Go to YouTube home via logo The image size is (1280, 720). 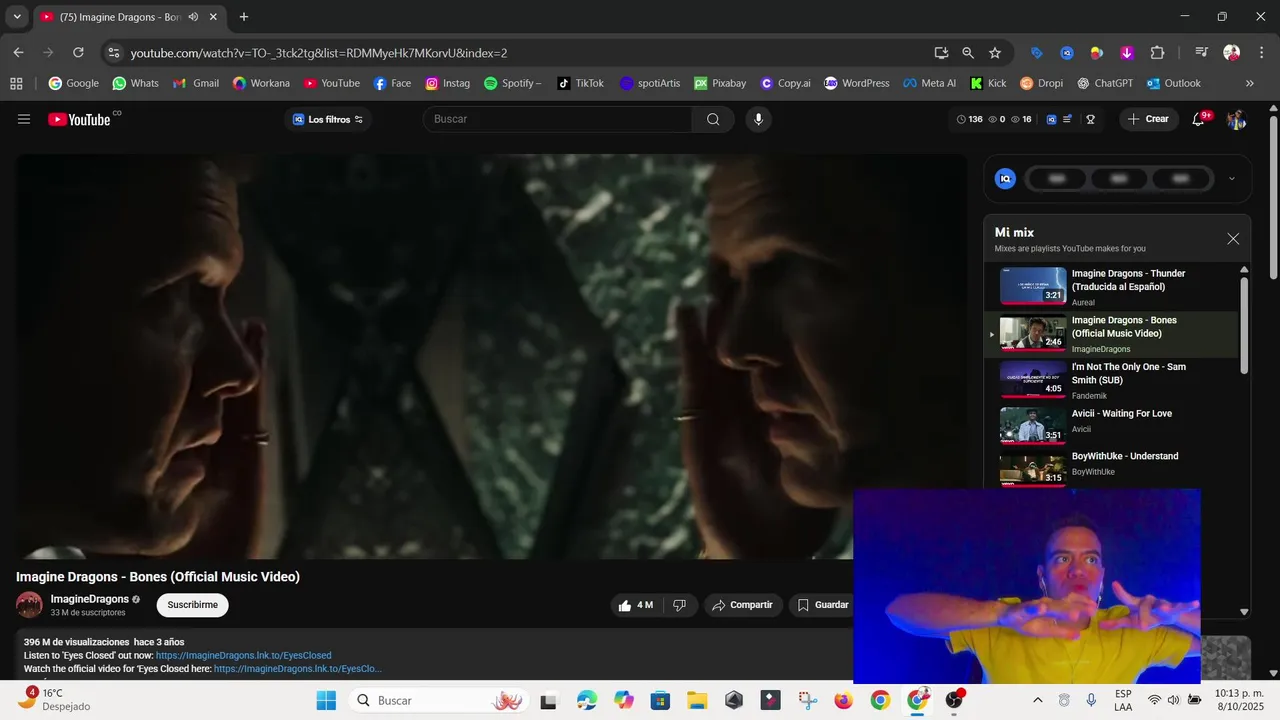[x=79, y=119]
